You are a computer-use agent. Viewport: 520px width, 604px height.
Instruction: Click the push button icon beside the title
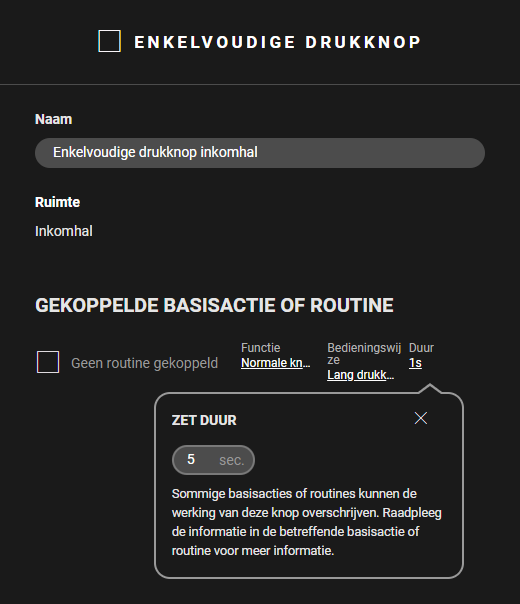(109, 41)
